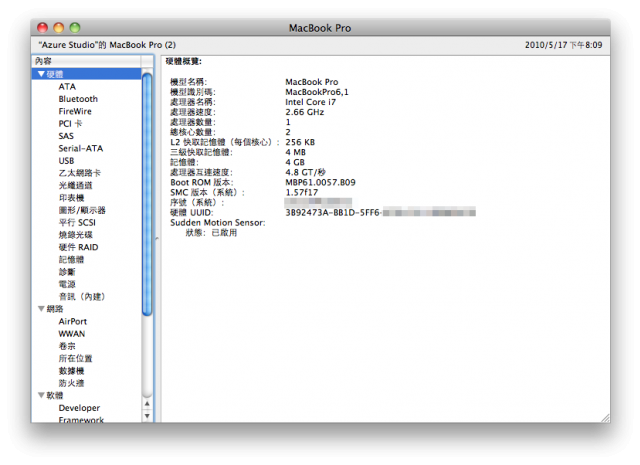Click the 4 GB memory value
Viewport: 640px width, 465px height.
pyautogui.click(x=295, y=162)
